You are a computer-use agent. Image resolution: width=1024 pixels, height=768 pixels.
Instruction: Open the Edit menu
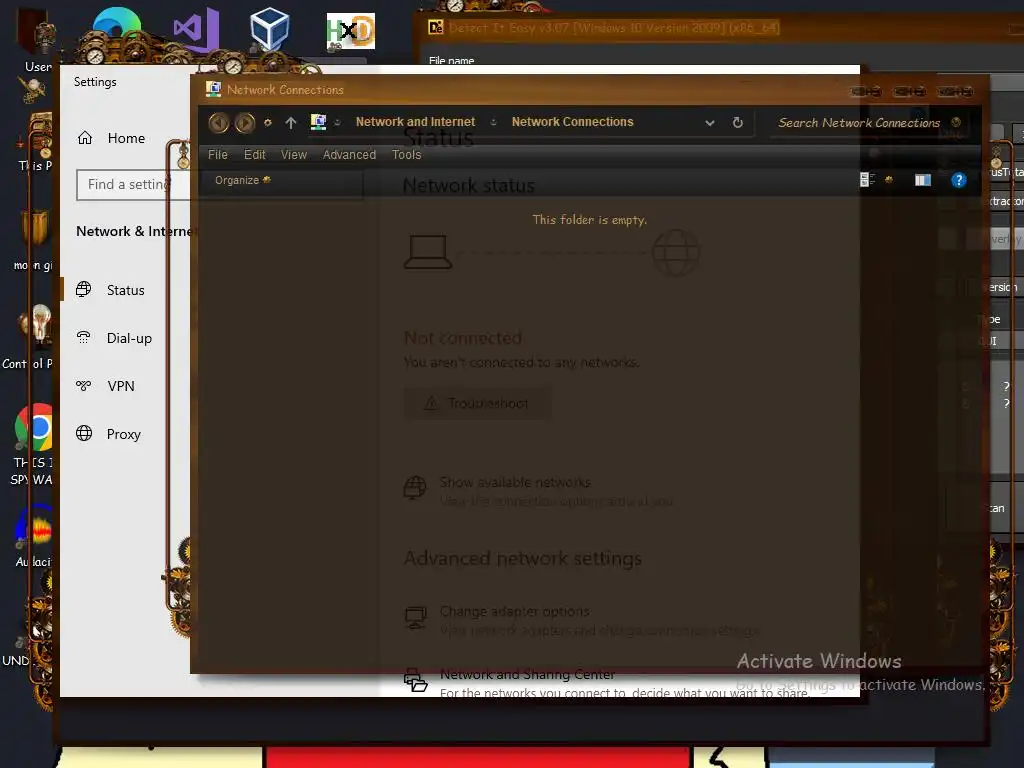pyautogui.click(x=254, y=155)
